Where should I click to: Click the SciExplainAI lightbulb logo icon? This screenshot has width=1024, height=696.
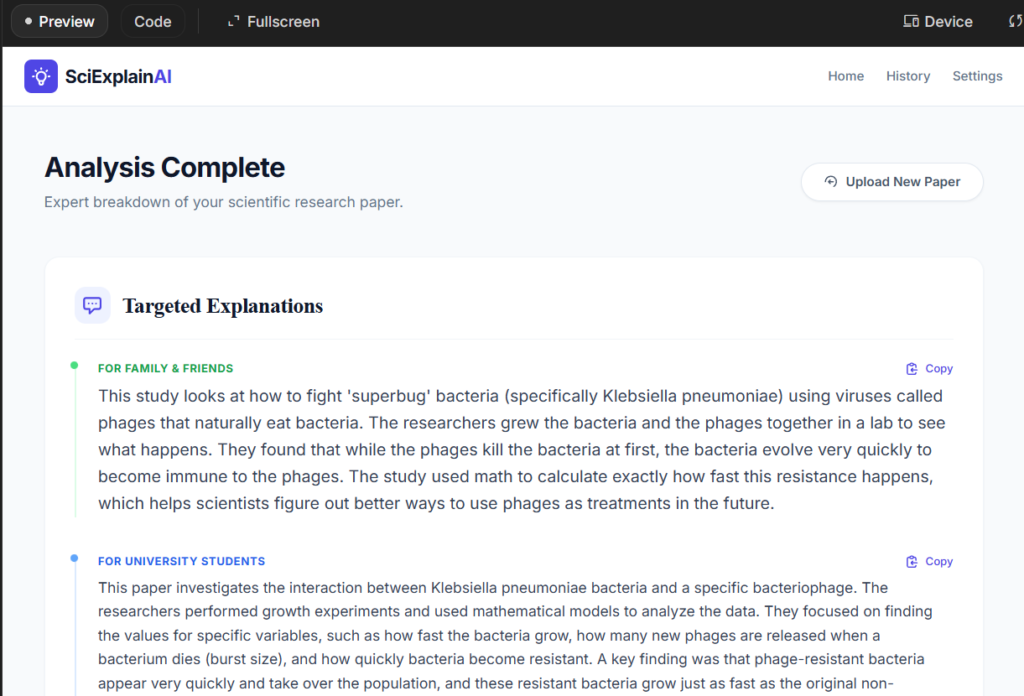point(41,76)
